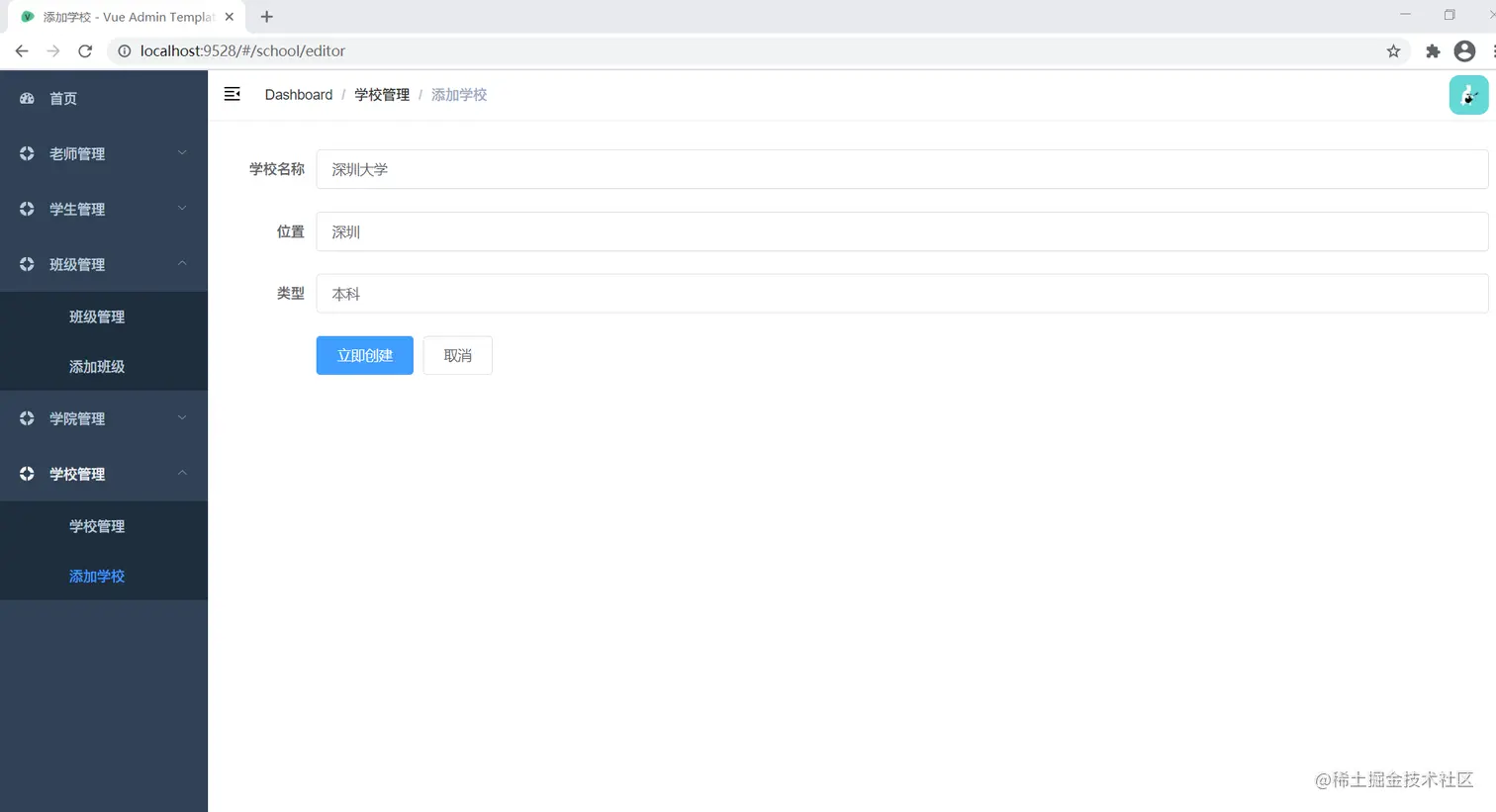The image size is (1496, 812).
Task: Click 学校管理 in the breadcrumb
Action: 382,94
